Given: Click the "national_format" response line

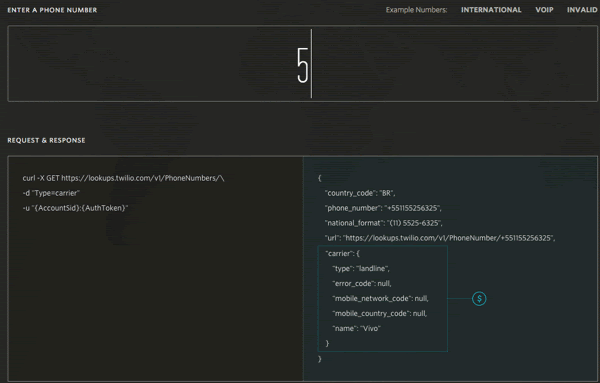Looking at the screenshot, I should click(x=383, y=223).
